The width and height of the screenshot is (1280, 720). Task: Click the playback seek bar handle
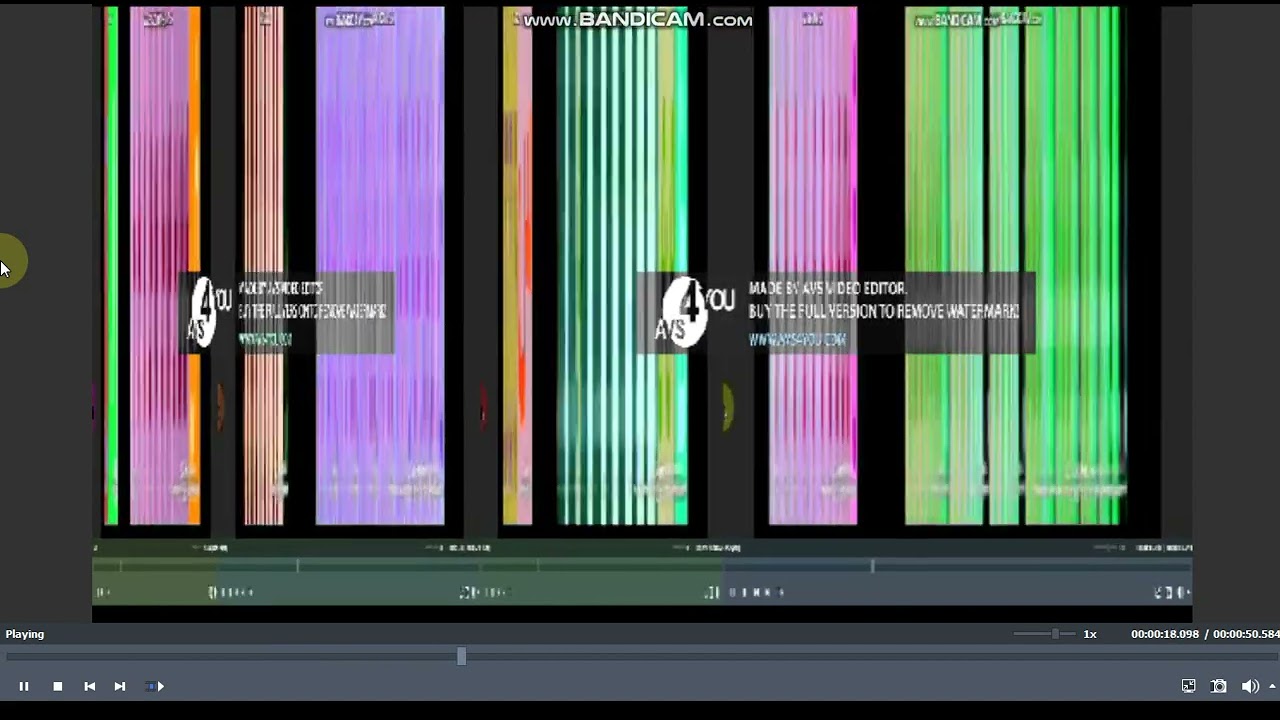click(461, 656)
